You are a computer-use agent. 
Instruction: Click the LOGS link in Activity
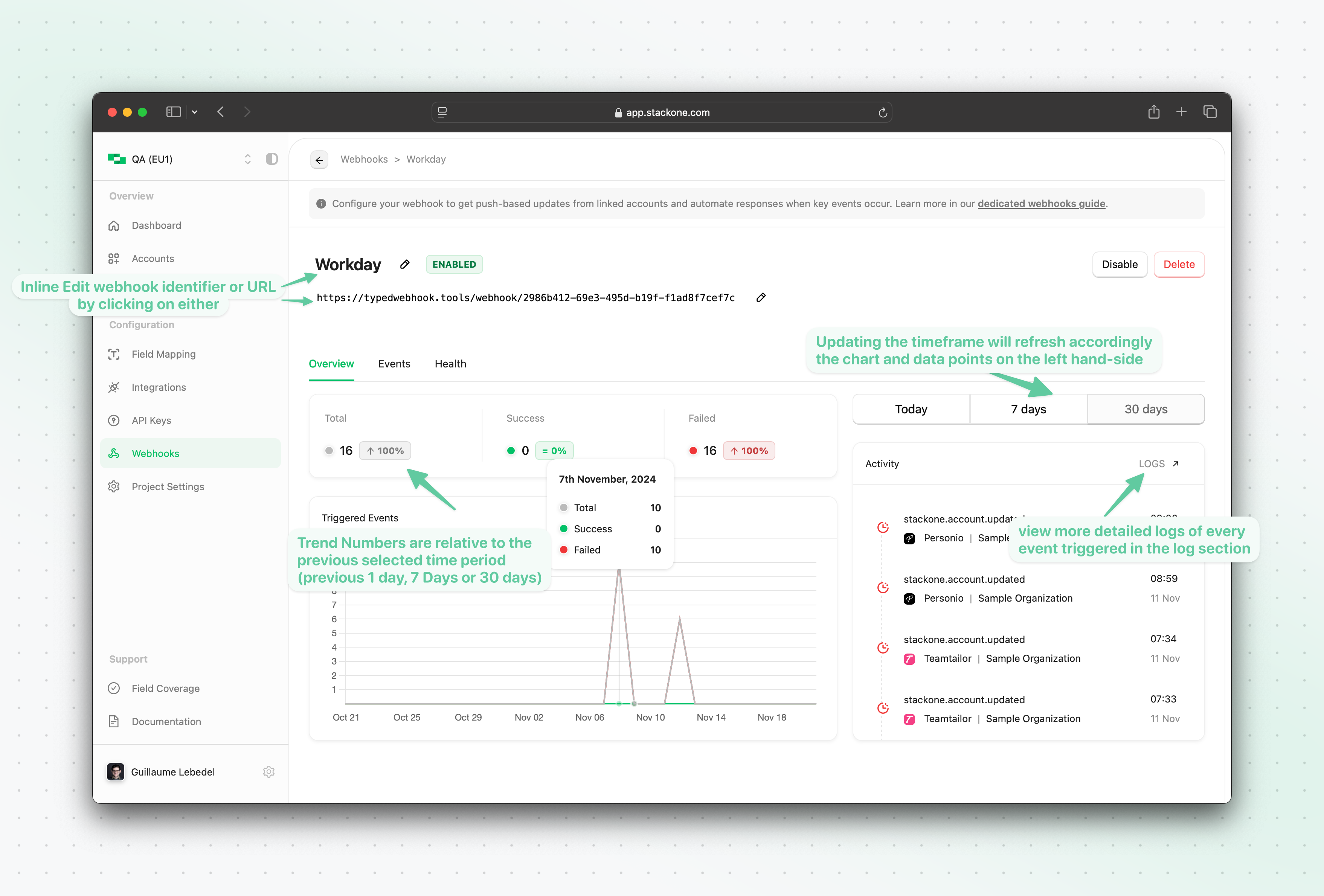(1152, 464)
